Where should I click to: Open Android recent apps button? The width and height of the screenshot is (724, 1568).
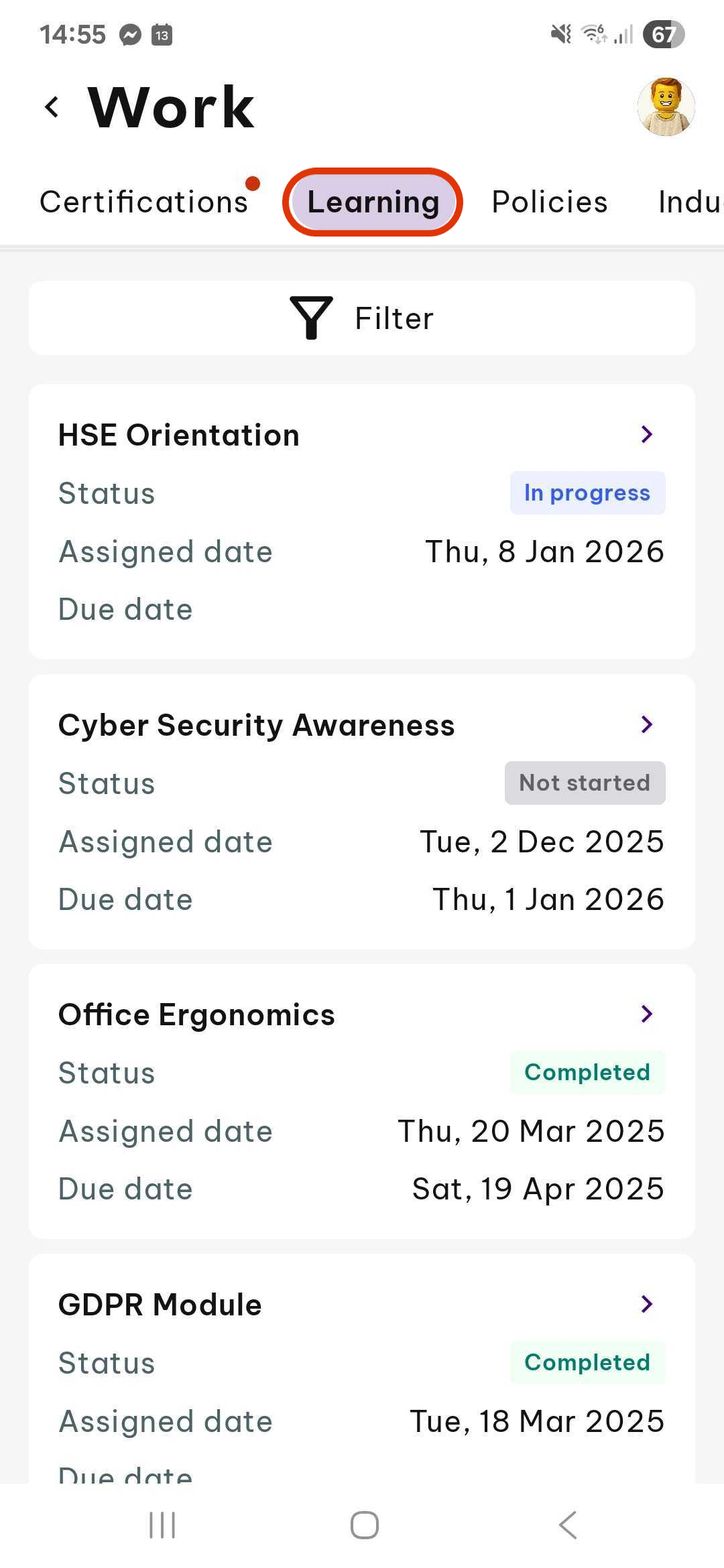[162, 1525]
